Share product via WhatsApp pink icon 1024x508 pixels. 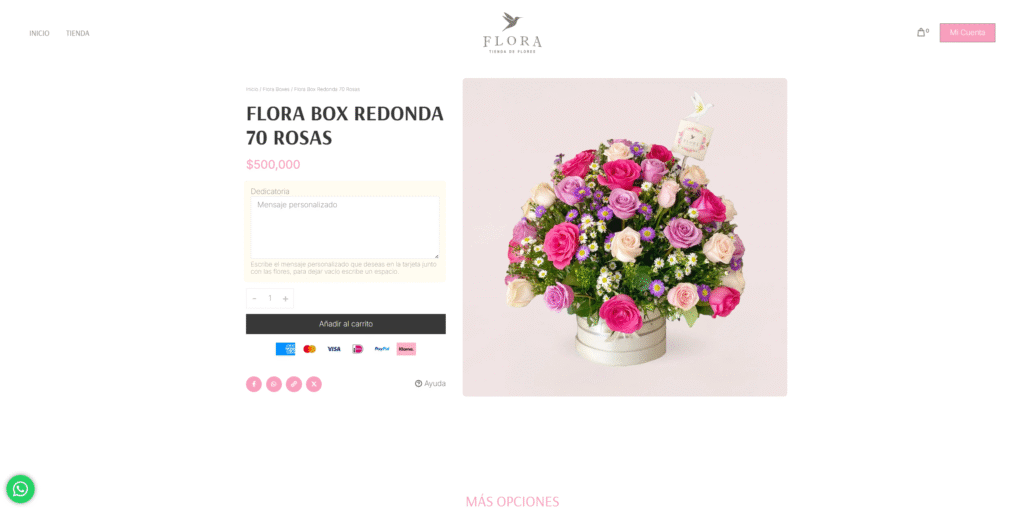click(274, 384)
